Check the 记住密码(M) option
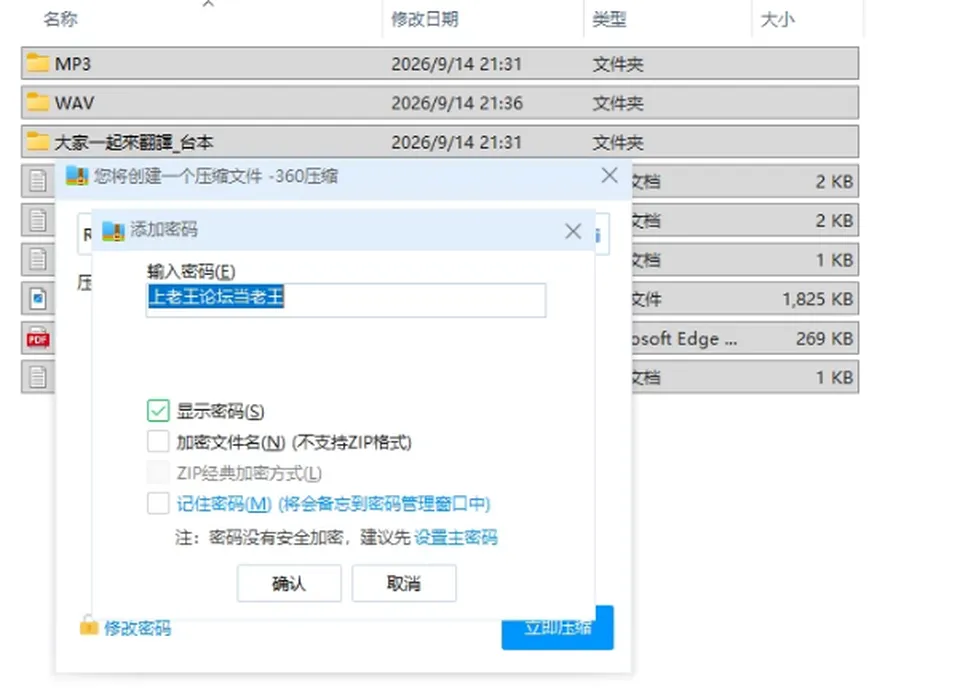This screenshot has width=960, height=695. click(158, 503)
